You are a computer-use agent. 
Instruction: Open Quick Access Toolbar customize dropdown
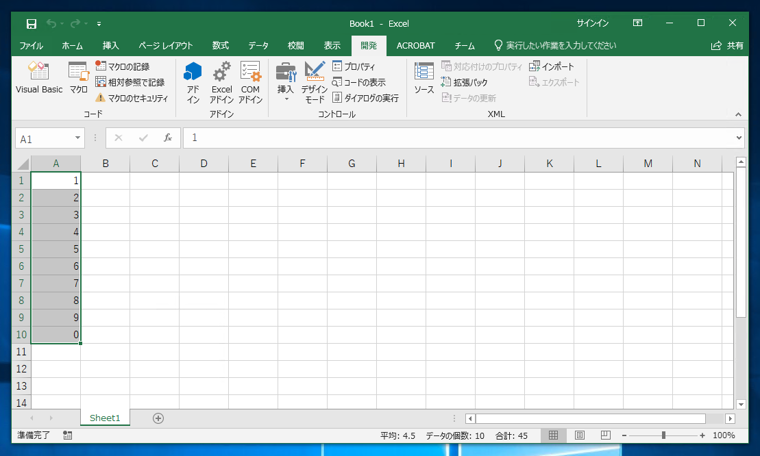coord(99,23)
